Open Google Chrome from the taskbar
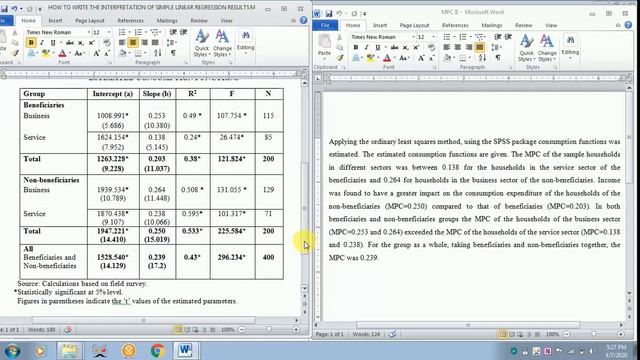This screenshot has height=360, width=640. point(157,351)
